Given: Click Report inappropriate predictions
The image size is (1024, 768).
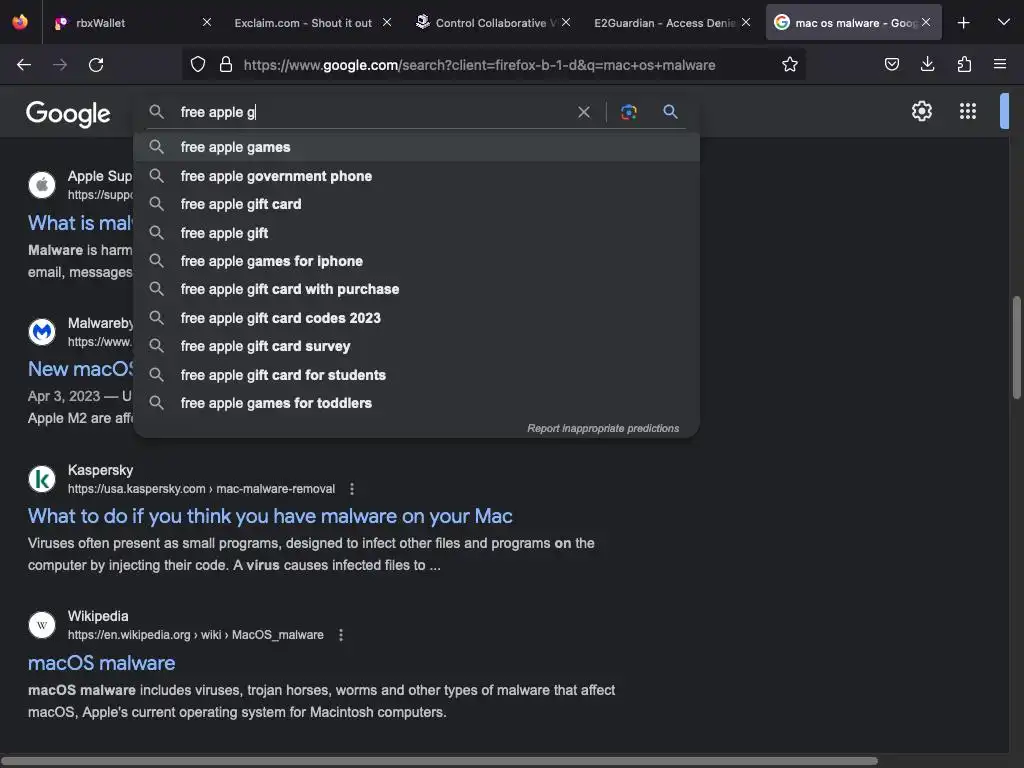Looking at the screenshot, I should click(x=603, y=428).
